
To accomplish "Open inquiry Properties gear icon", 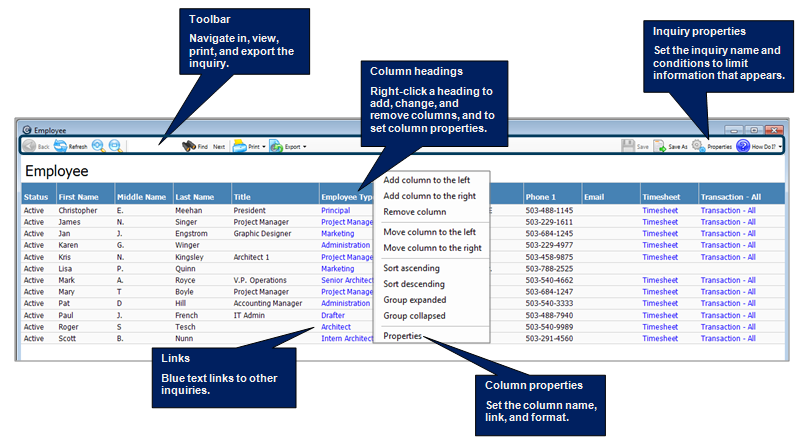I will [698, 146].
